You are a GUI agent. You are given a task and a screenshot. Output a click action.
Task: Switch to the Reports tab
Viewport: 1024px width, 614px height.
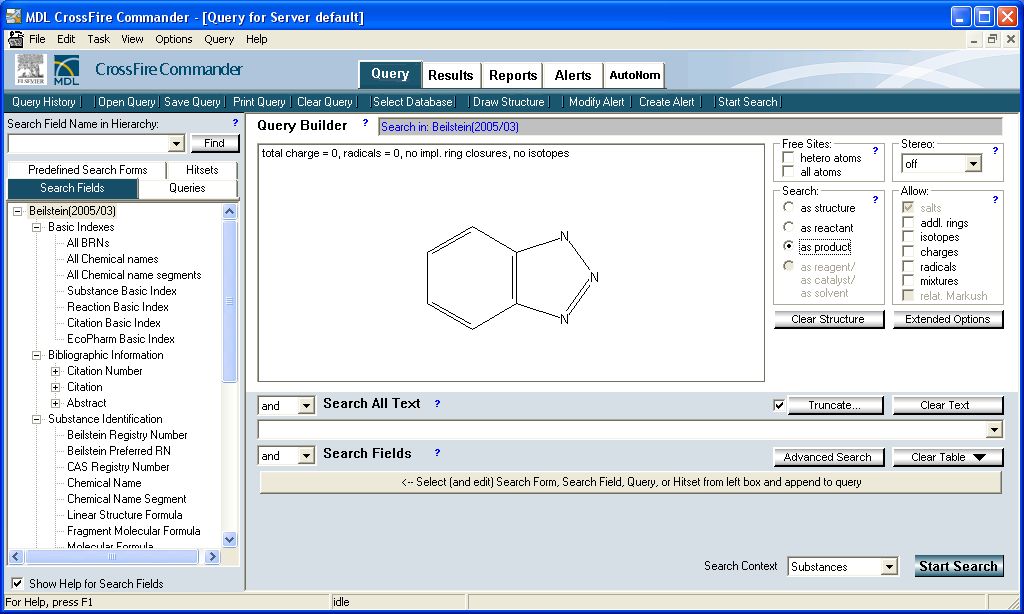point(513,75)
